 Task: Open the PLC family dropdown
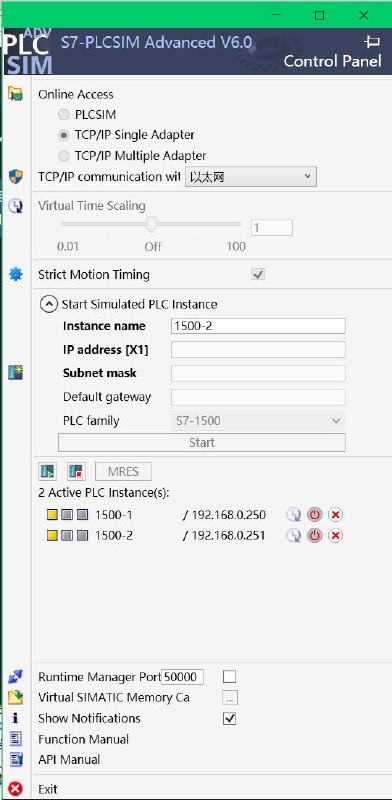point(257,421)
